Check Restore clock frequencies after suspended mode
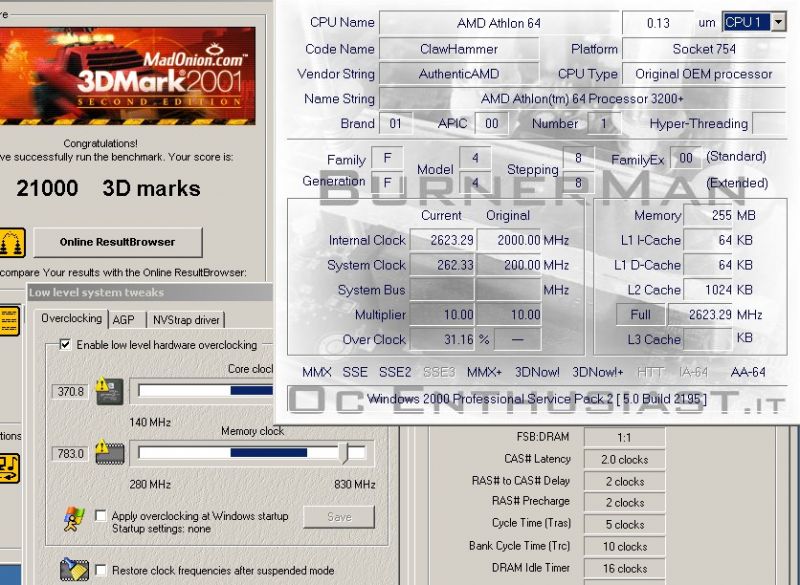This screenshot has height=585, width=800. pyautogui.click(x=101, y=570)
